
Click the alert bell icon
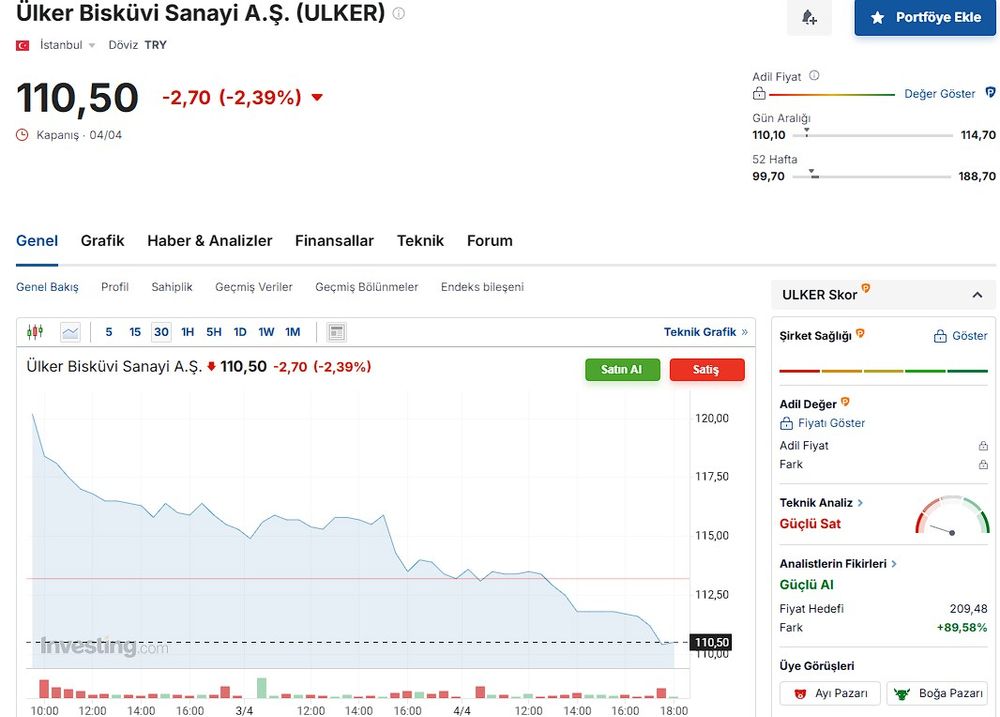click(809, 17)
